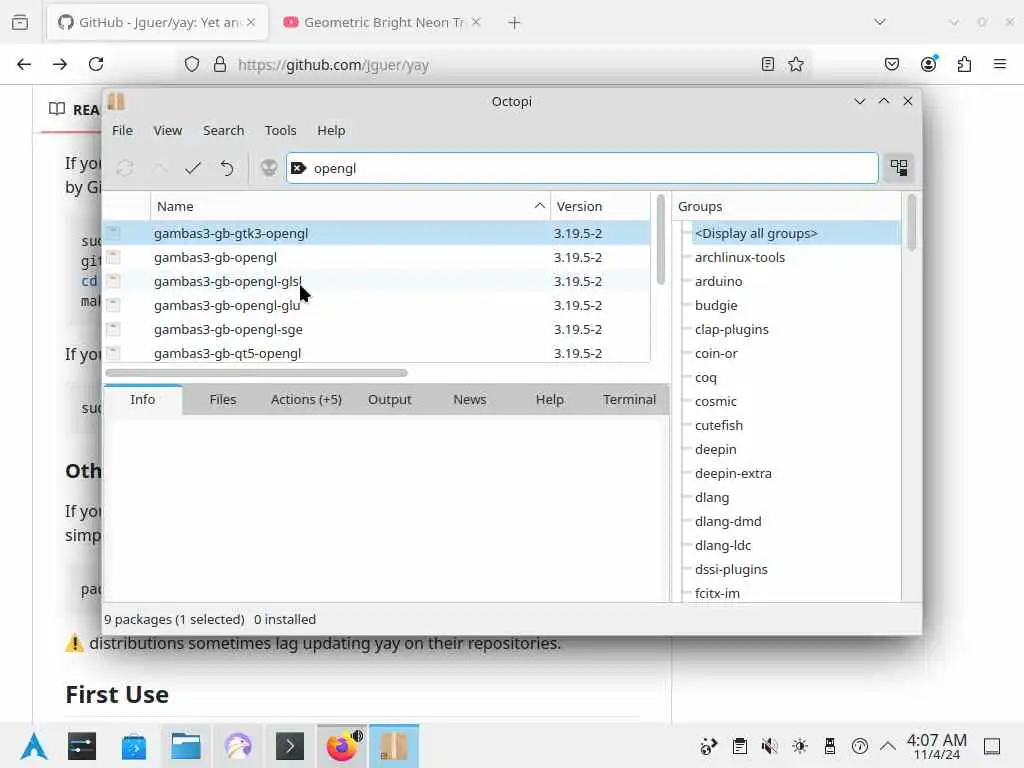Click the groups panel toggle icon beside search
The image size is (1024, 768).
899,168
